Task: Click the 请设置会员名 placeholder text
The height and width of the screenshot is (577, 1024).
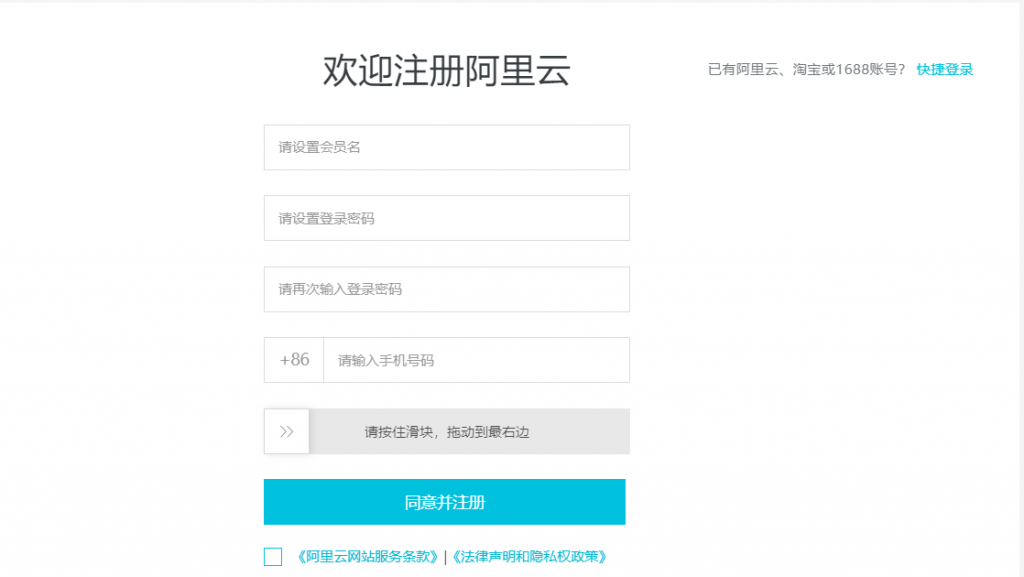Action: (x=319, y=148)
